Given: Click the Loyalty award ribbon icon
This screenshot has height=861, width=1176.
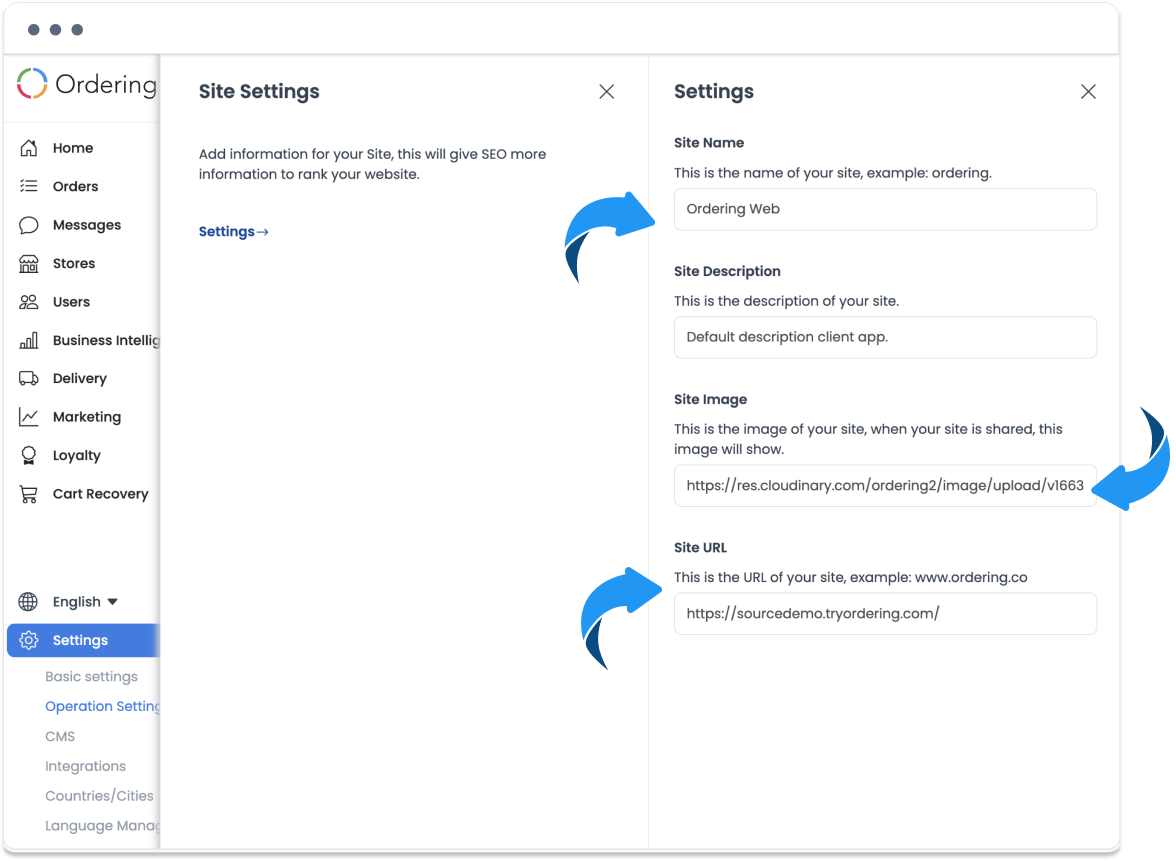Looking at the screenshot, I should point(28,455).
